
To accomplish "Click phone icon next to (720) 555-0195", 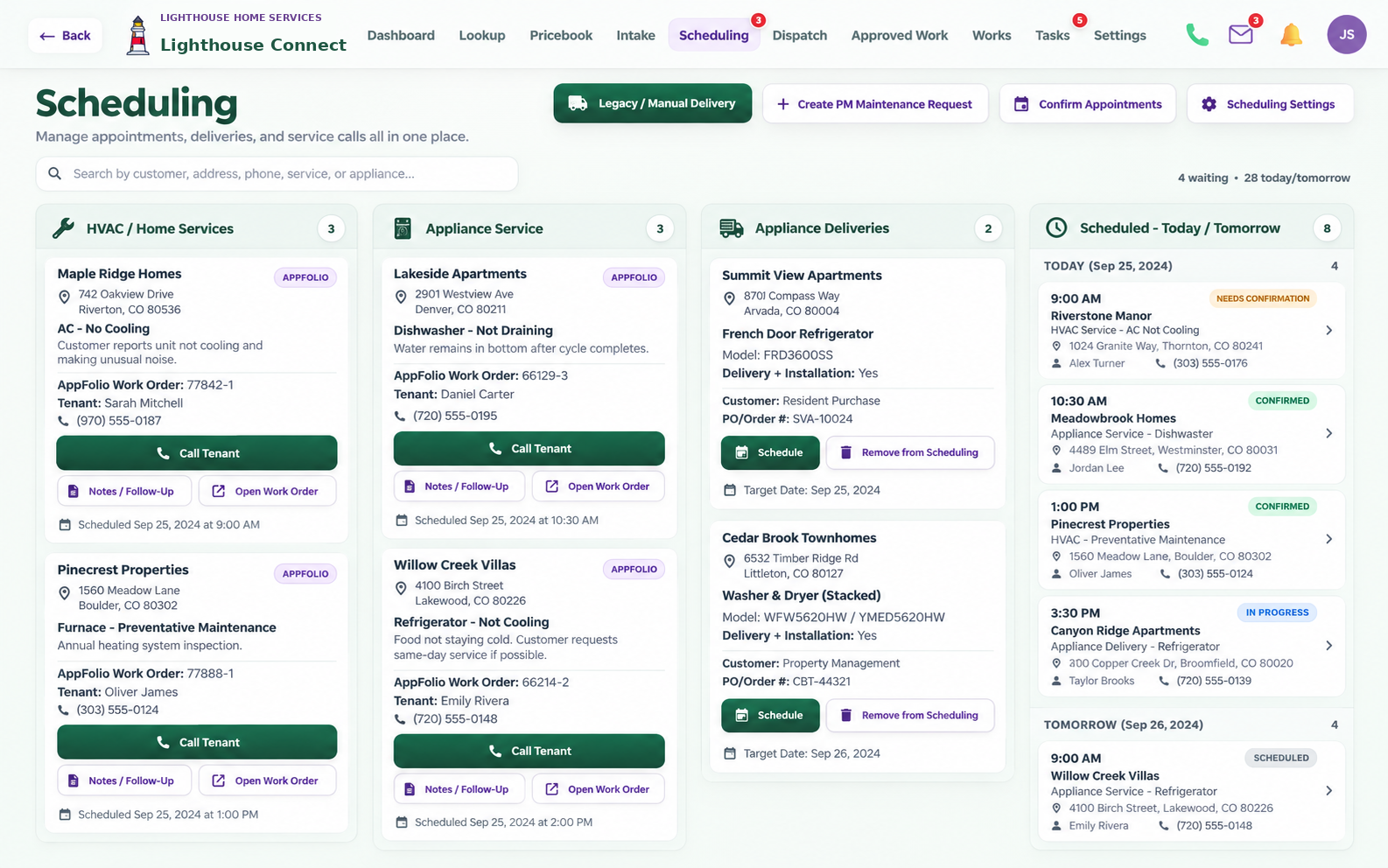I will coord(400,416).
